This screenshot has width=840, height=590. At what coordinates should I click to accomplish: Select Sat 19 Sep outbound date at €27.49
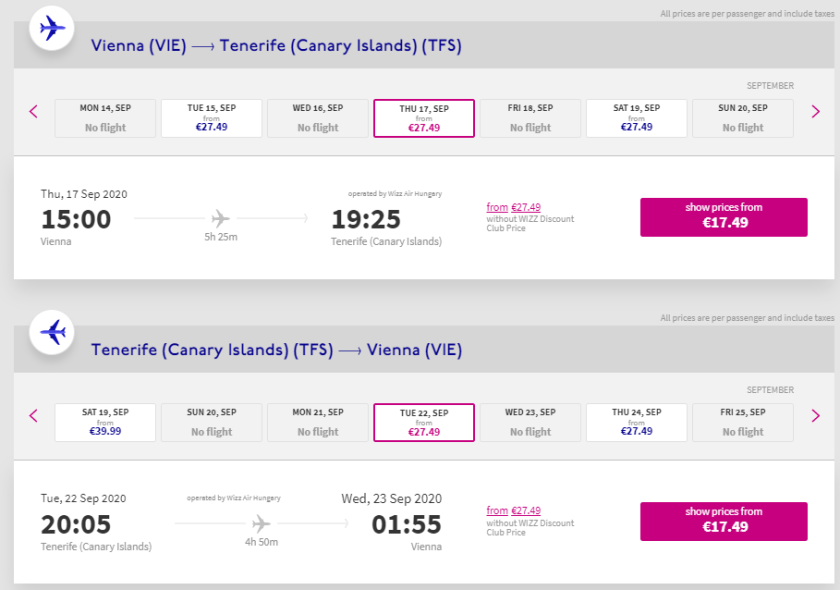tap(637, 118)
